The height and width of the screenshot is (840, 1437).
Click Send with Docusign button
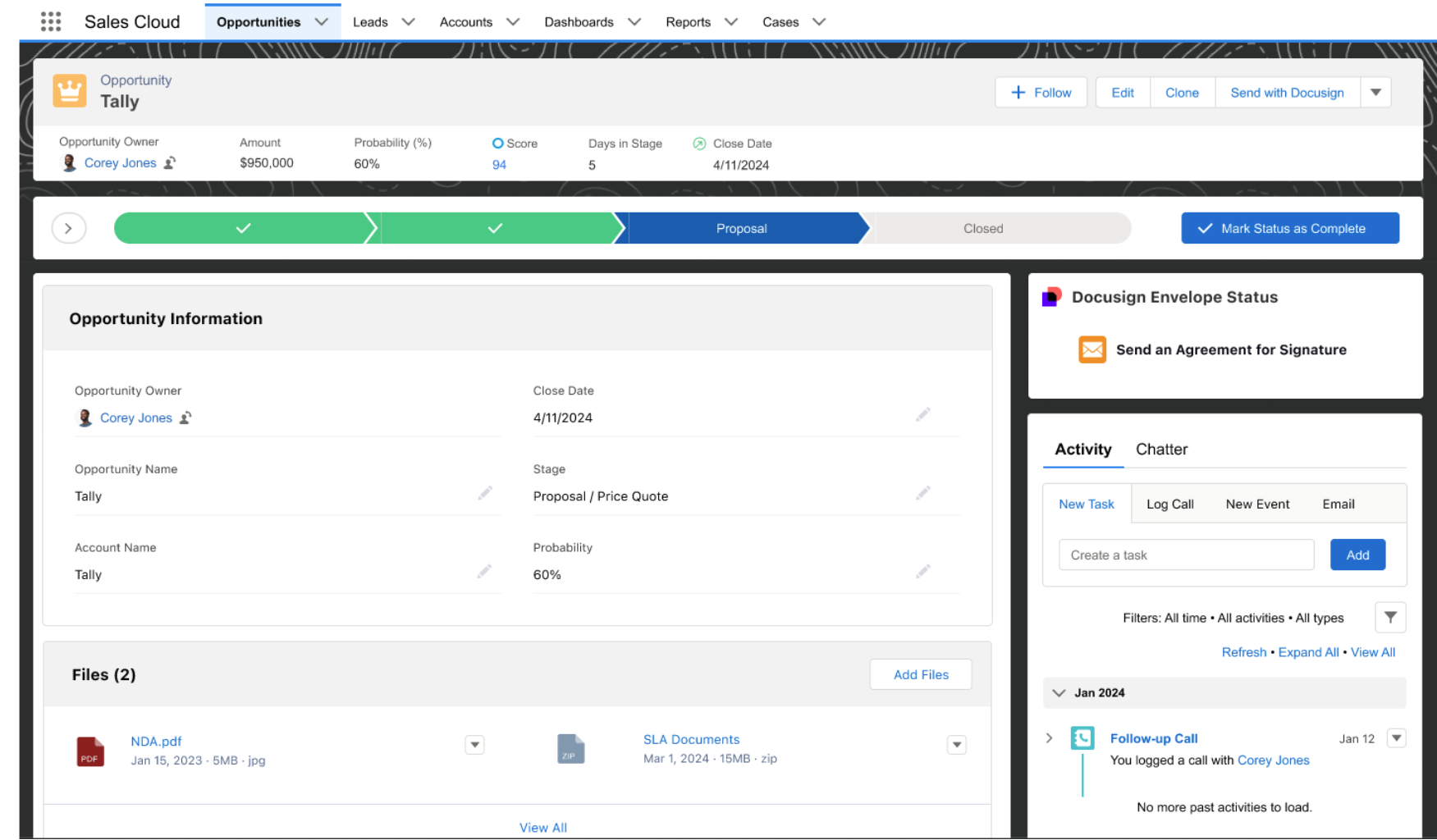coord(1287,93)
